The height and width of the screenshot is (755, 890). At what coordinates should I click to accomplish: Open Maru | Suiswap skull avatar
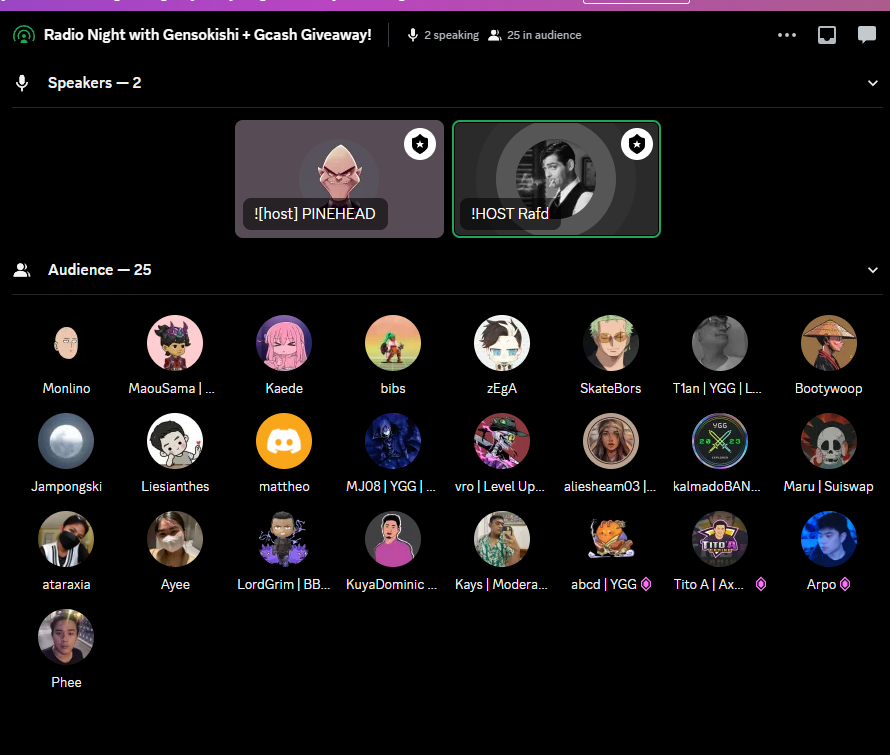829,441
